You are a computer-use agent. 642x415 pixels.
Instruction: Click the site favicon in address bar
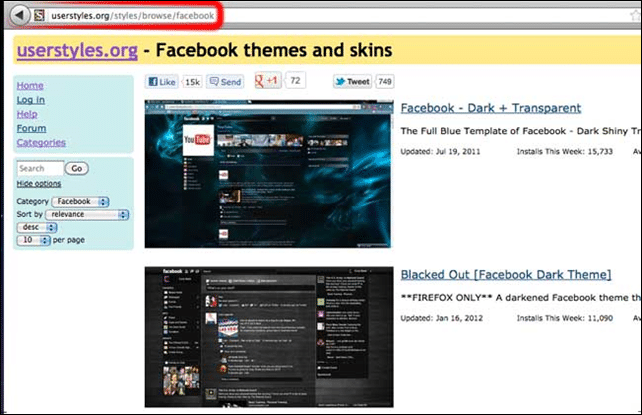(x=39, y=16)
